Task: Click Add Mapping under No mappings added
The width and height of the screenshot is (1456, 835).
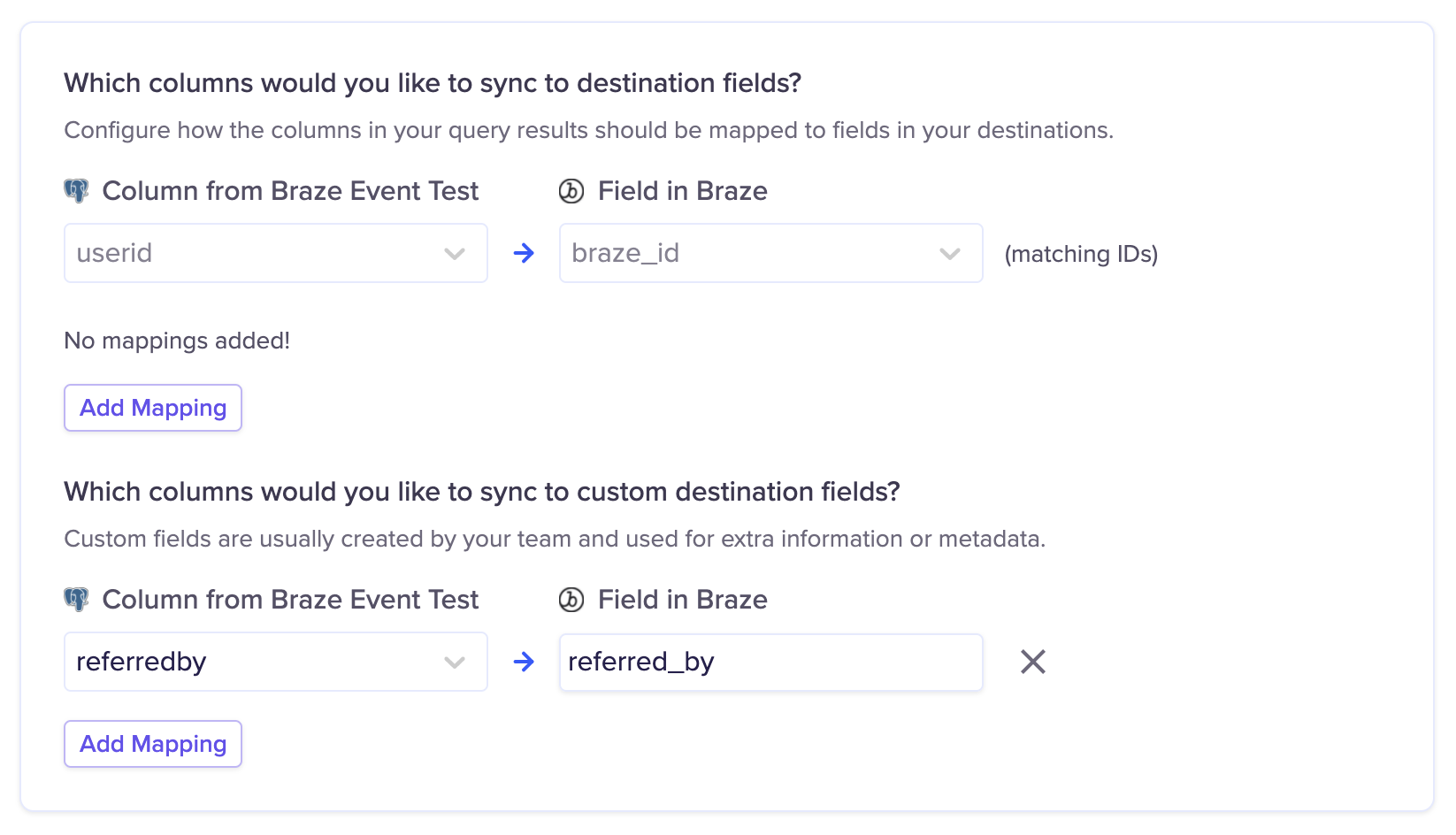Action: (x=153, y=408)
